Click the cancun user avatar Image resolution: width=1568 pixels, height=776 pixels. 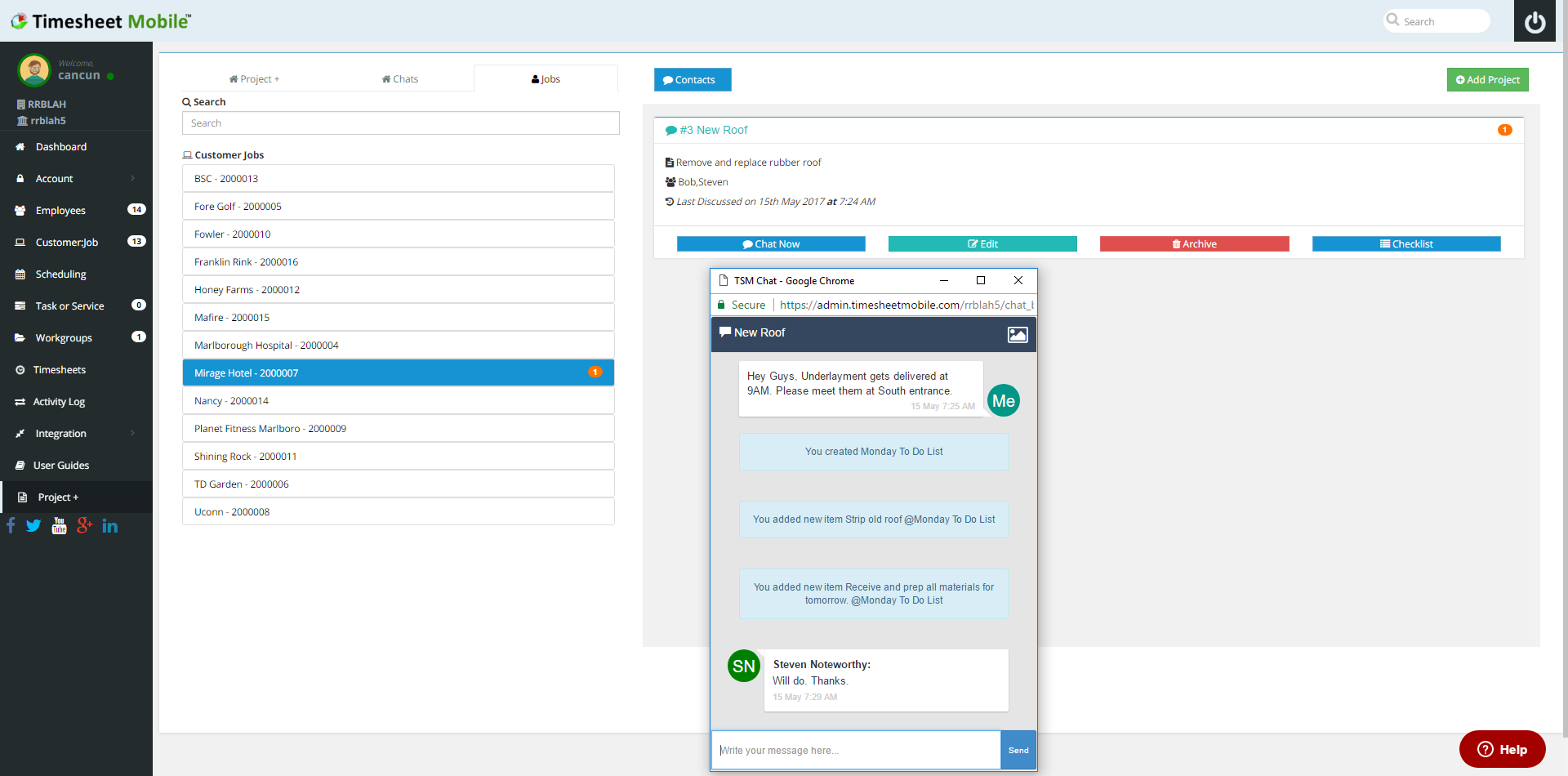point(34,71)
